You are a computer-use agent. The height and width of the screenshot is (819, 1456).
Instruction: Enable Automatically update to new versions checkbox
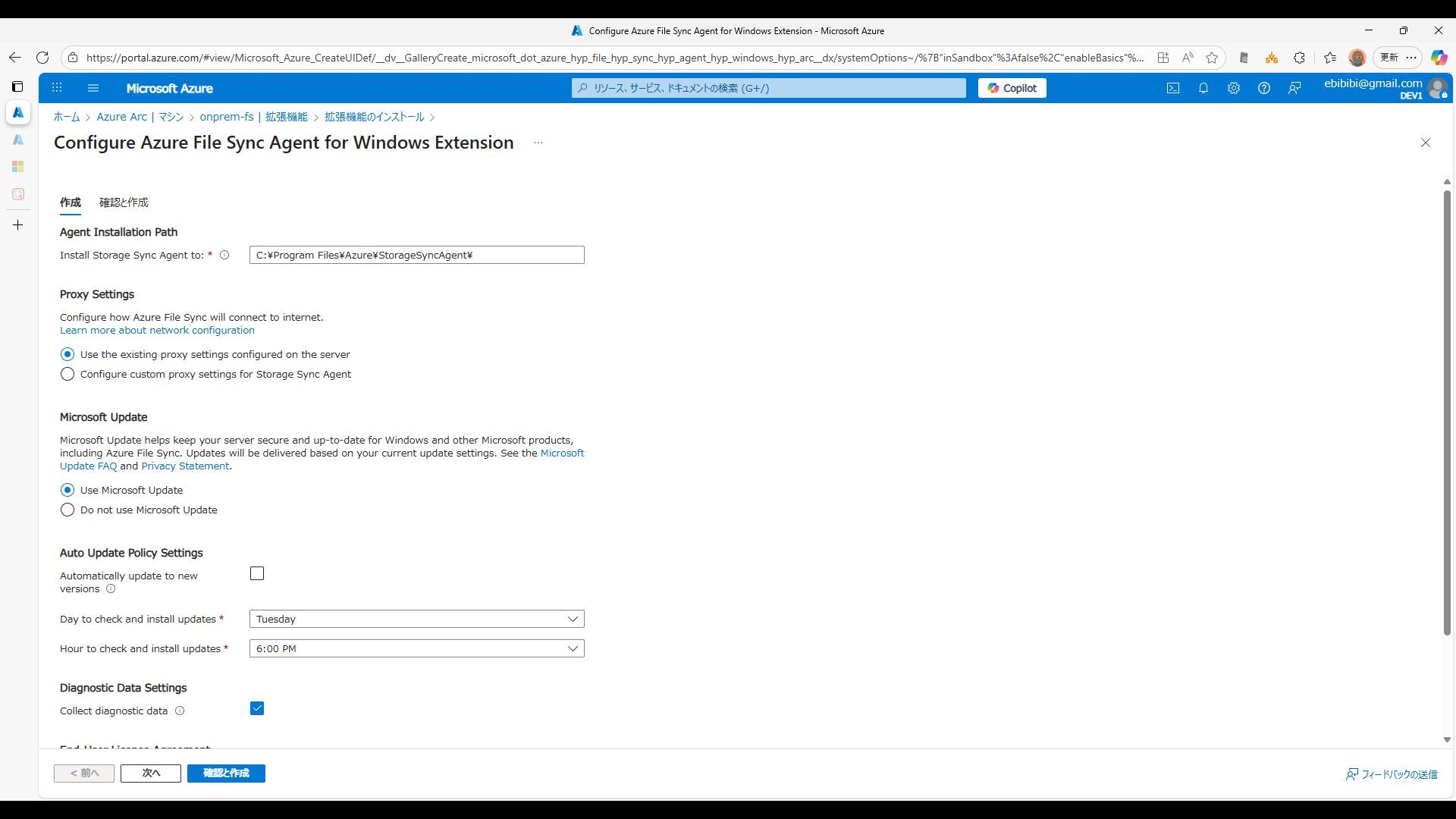(257, 574)
